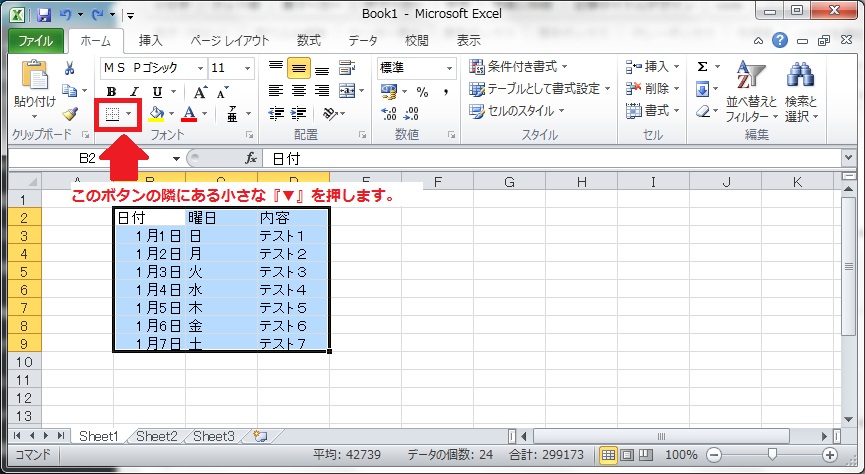Open the フォント dialog launcher
Viewport: 865px width, 474px height.
point(249,135)
